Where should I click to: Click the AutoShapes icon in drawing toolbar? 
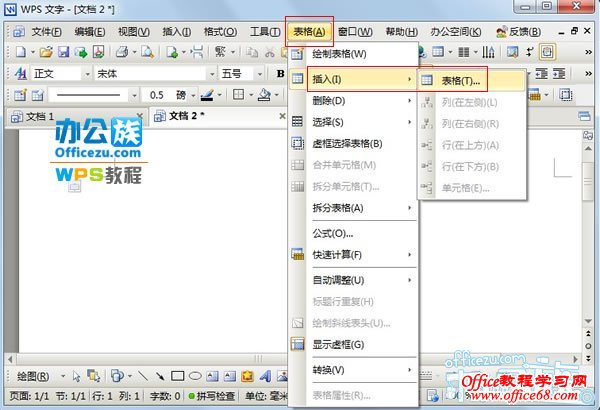coord(117,376)
